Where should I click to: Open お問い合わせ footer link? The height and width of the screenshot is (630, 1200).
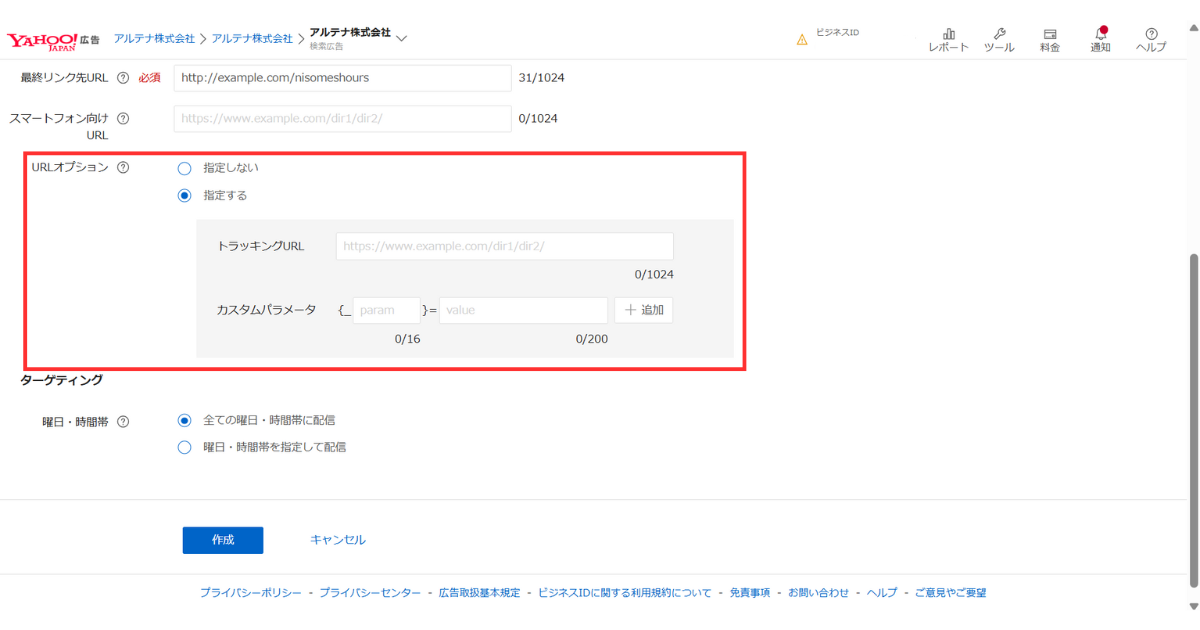[x=818, y=593]
